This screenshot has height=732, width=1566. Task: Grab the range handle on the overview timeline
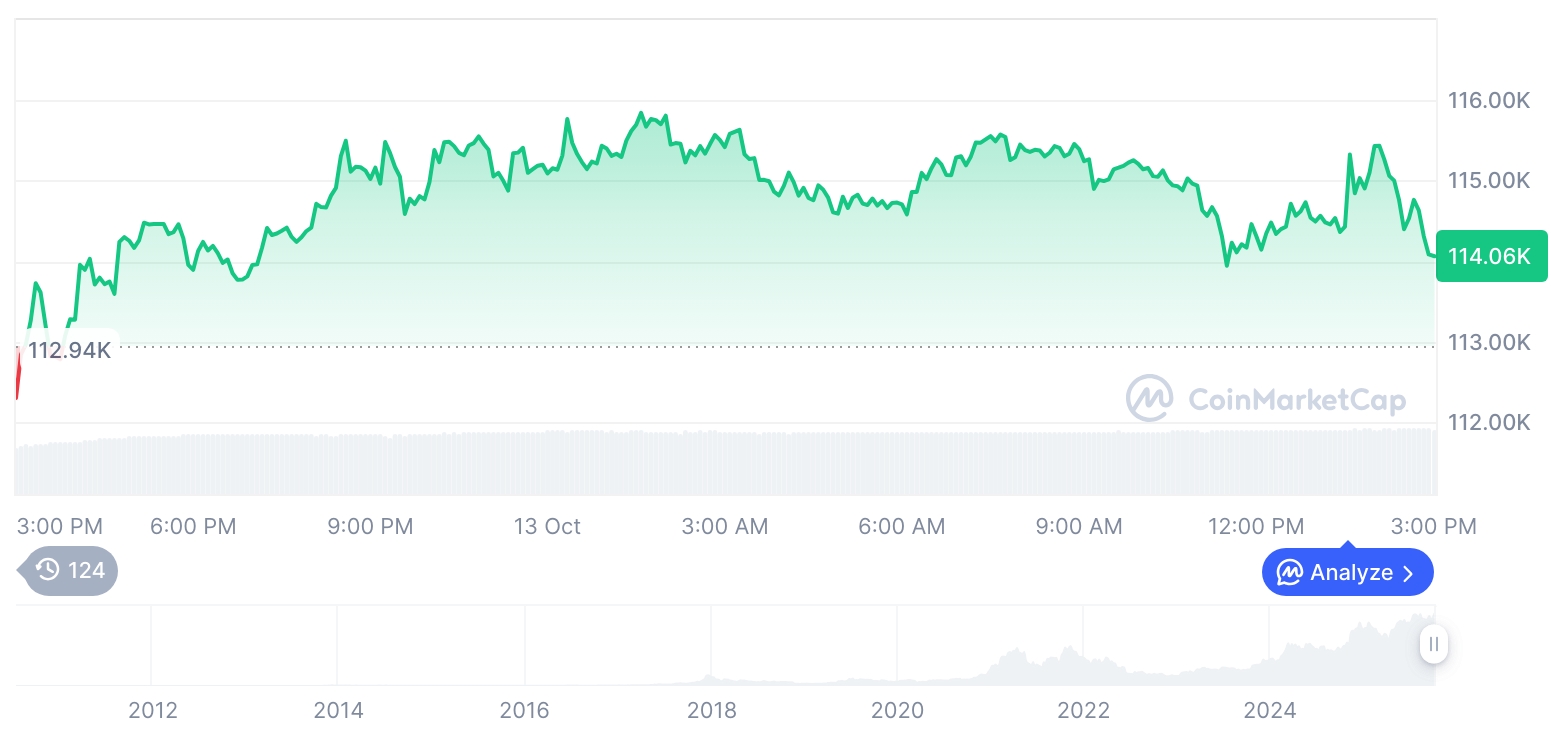pos(1433,644)
